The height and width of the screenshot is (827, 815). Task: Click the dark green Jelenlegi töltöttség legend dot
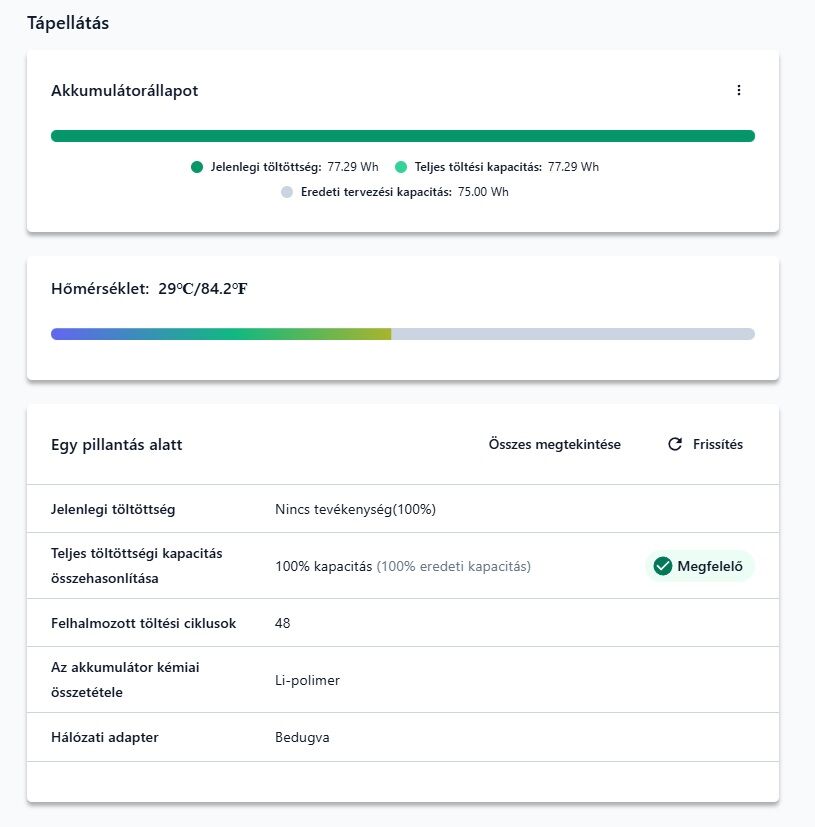[197, 167]
